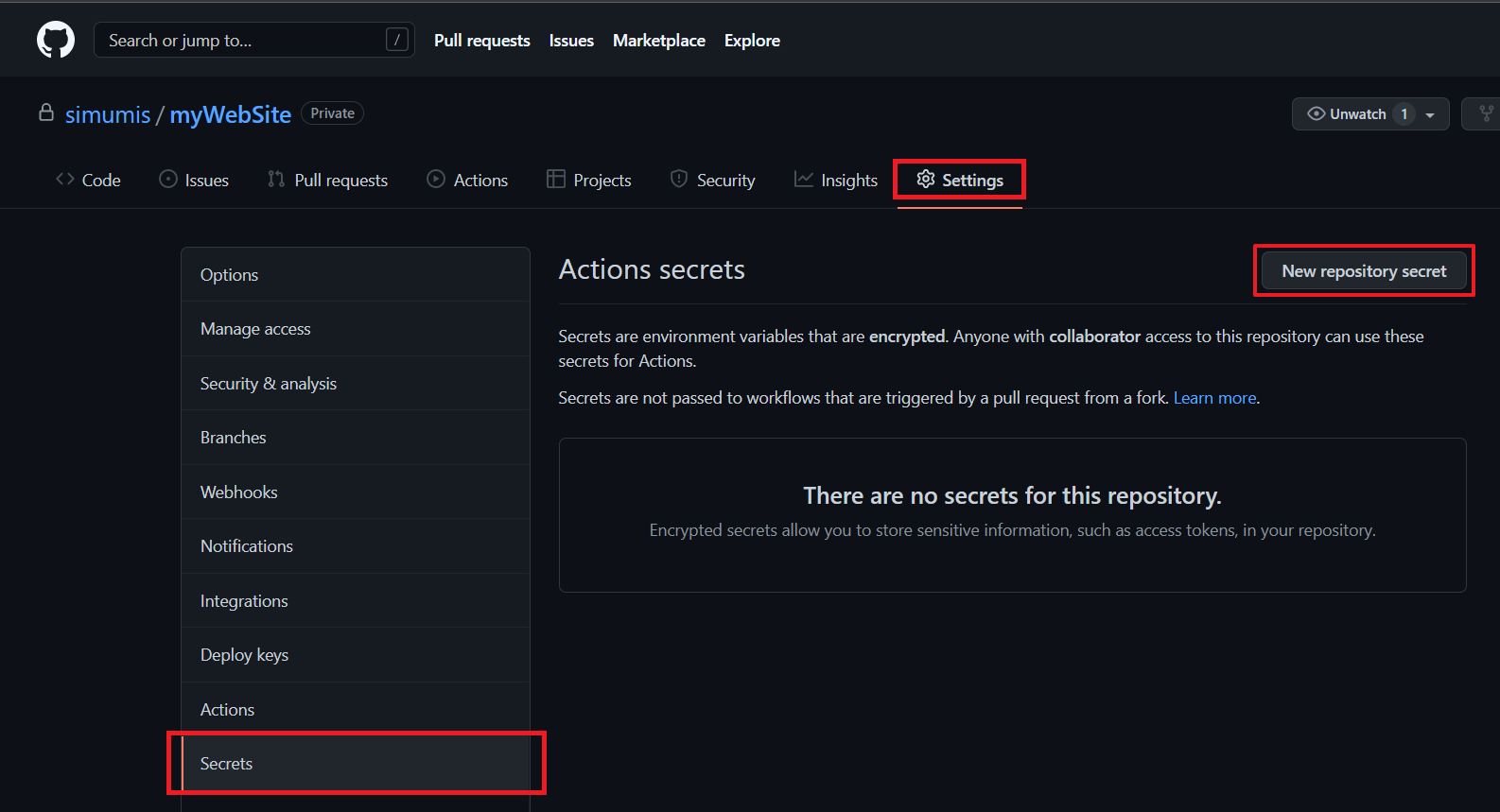This screenshot has height=812, width=1500.
Task: Go to the simumis user profile link
Action: pos(107,114)
